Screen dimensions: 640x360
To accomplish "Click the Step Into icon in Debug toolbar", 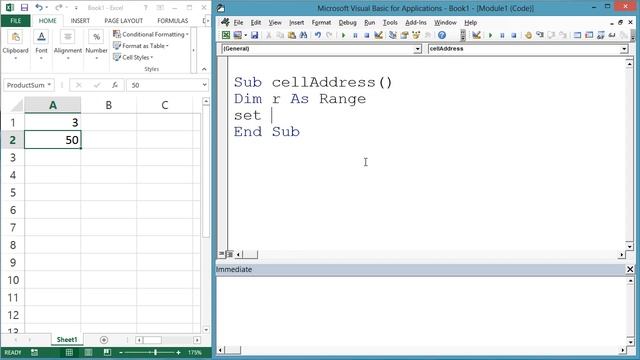I will click(x=540, y=36).
